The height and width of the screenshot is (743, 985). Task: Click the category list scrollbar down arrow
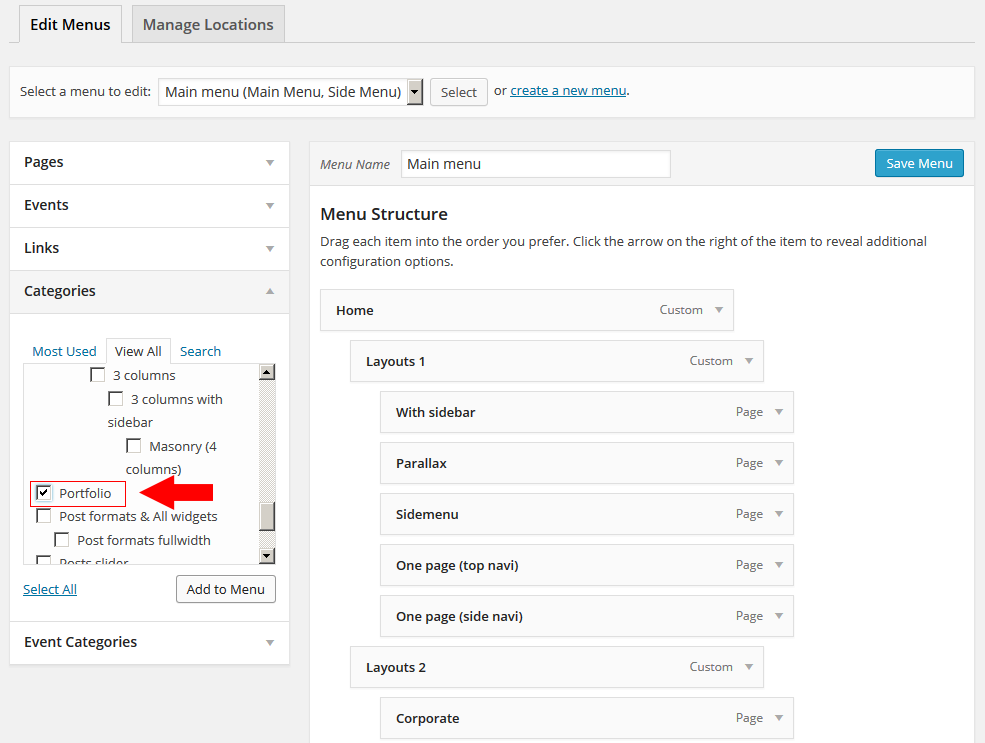[267, 556]
